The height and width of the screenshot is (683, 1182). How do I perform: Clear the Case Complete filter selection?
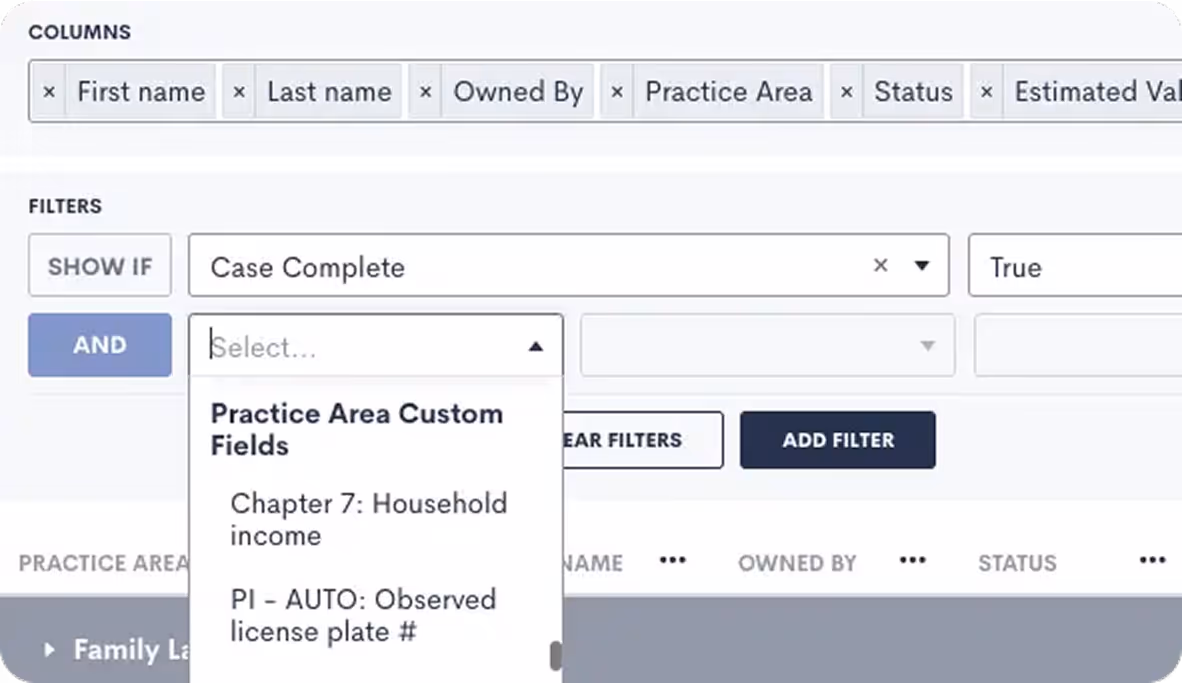pos(880,265)
